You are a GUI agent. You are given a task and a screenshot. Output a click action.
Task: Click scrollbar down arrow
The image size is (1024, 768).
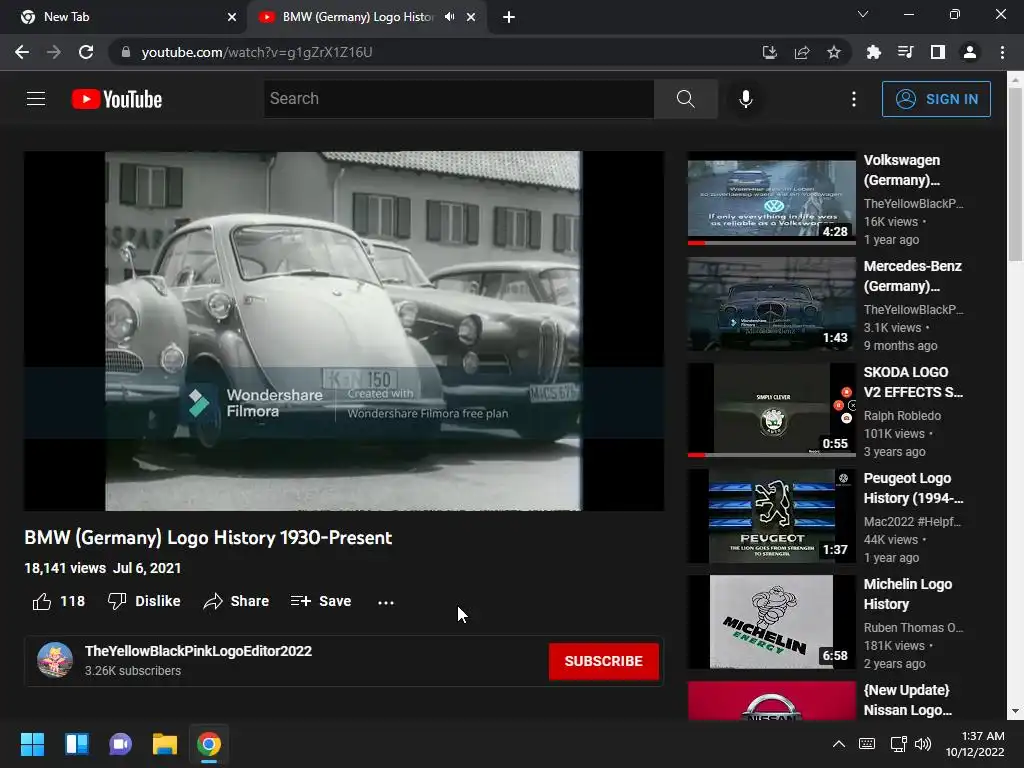coord(1015,711)
